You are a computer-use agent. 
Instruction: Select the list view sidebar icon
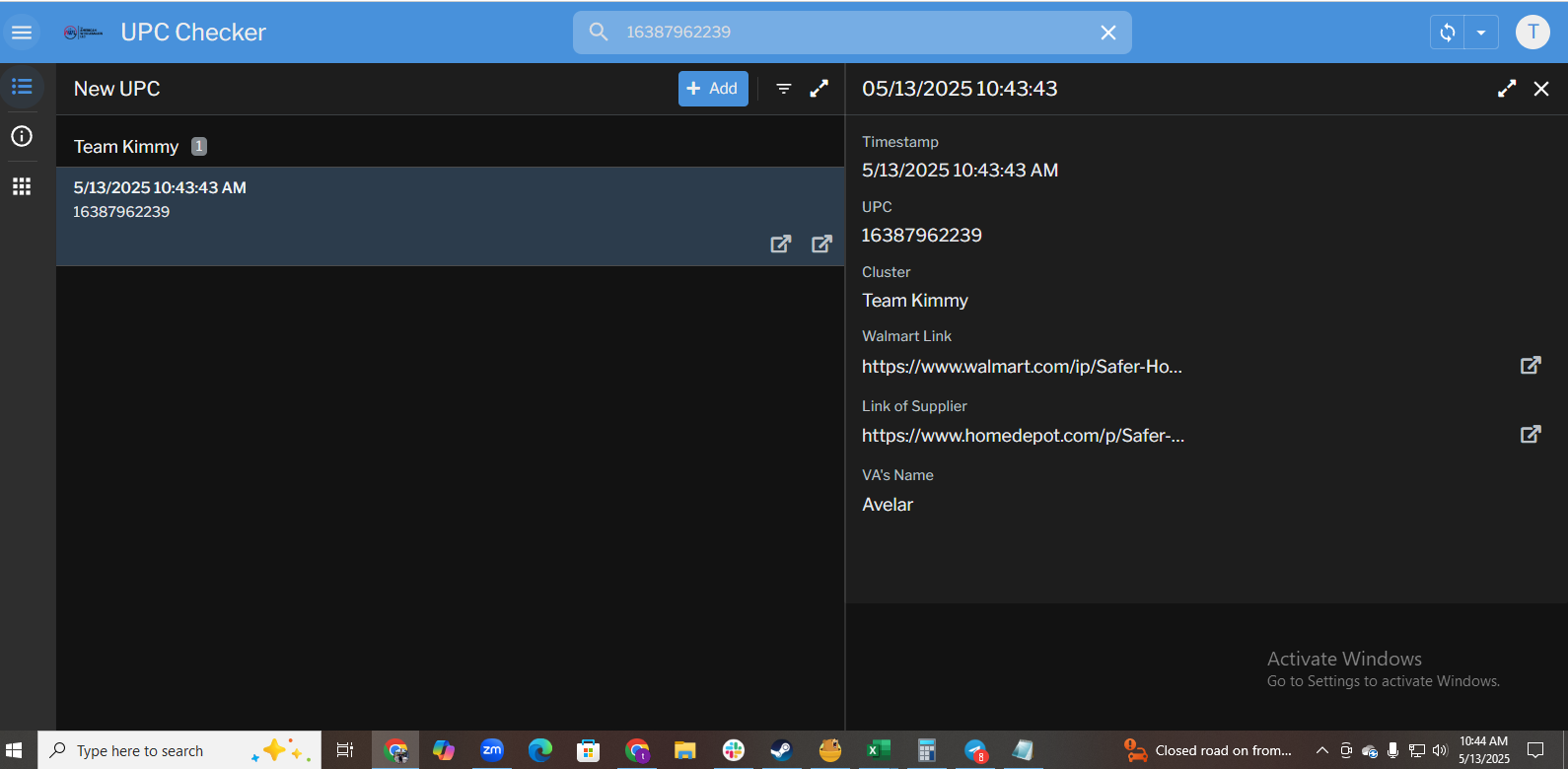(x=22, y=87)
